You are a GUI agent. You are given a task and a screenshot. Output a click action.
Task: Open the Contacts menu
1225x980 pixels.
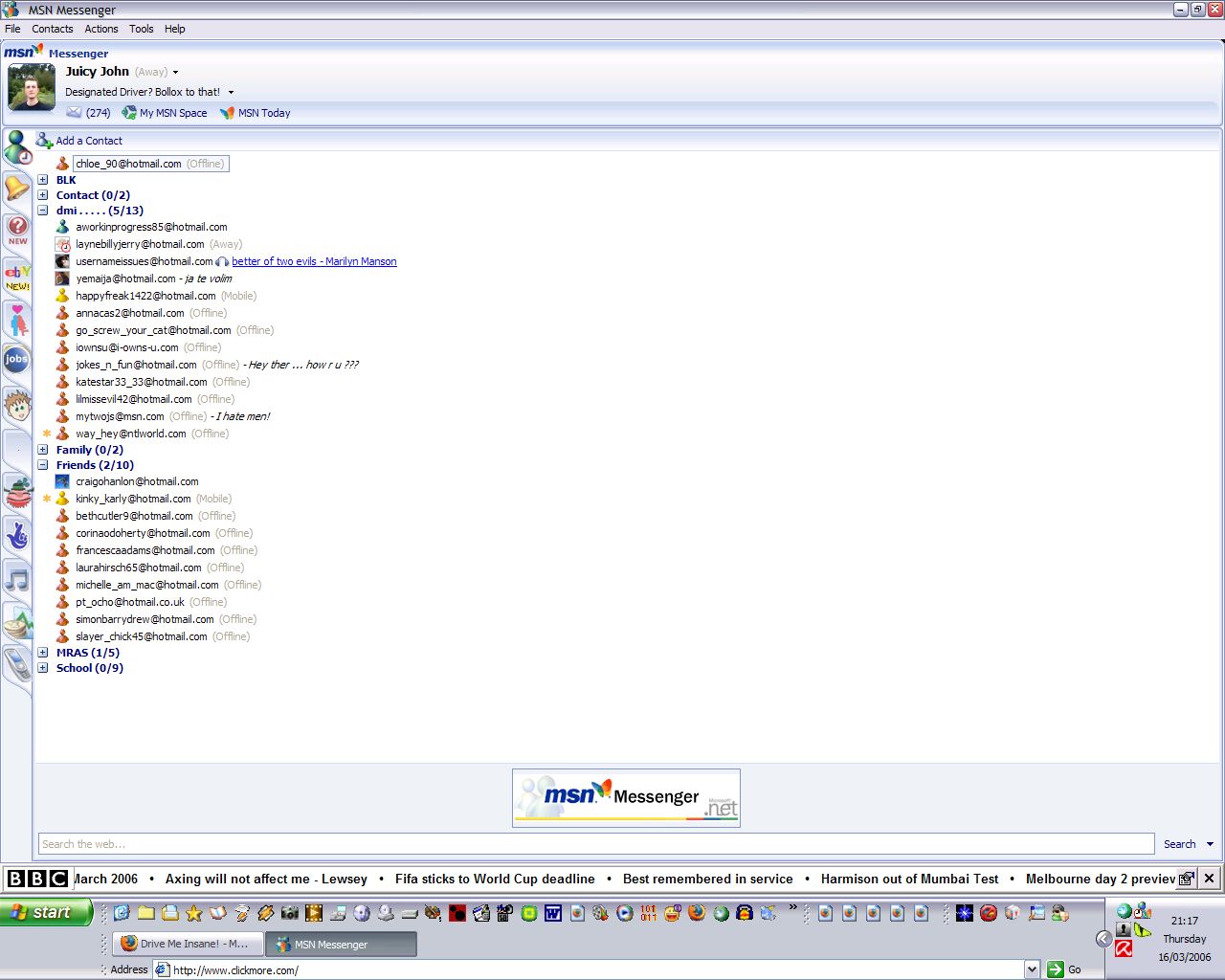[x=52, y=29]
